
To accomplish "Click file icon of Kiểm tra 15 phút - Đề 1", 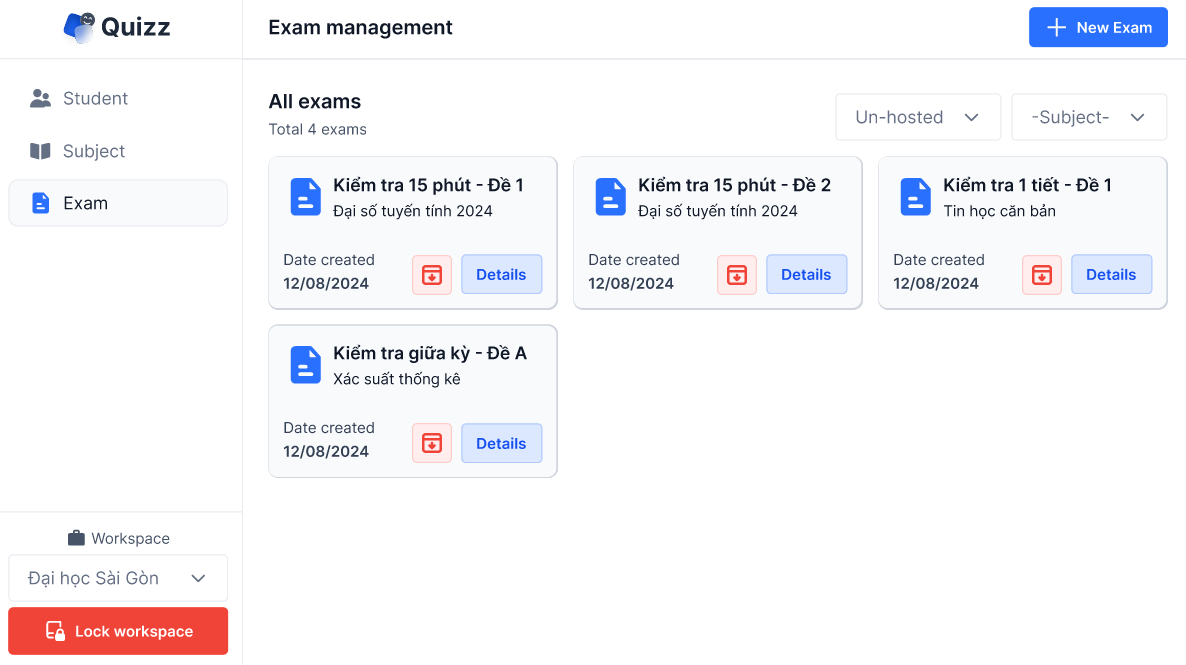I will (x=305, y=197).
